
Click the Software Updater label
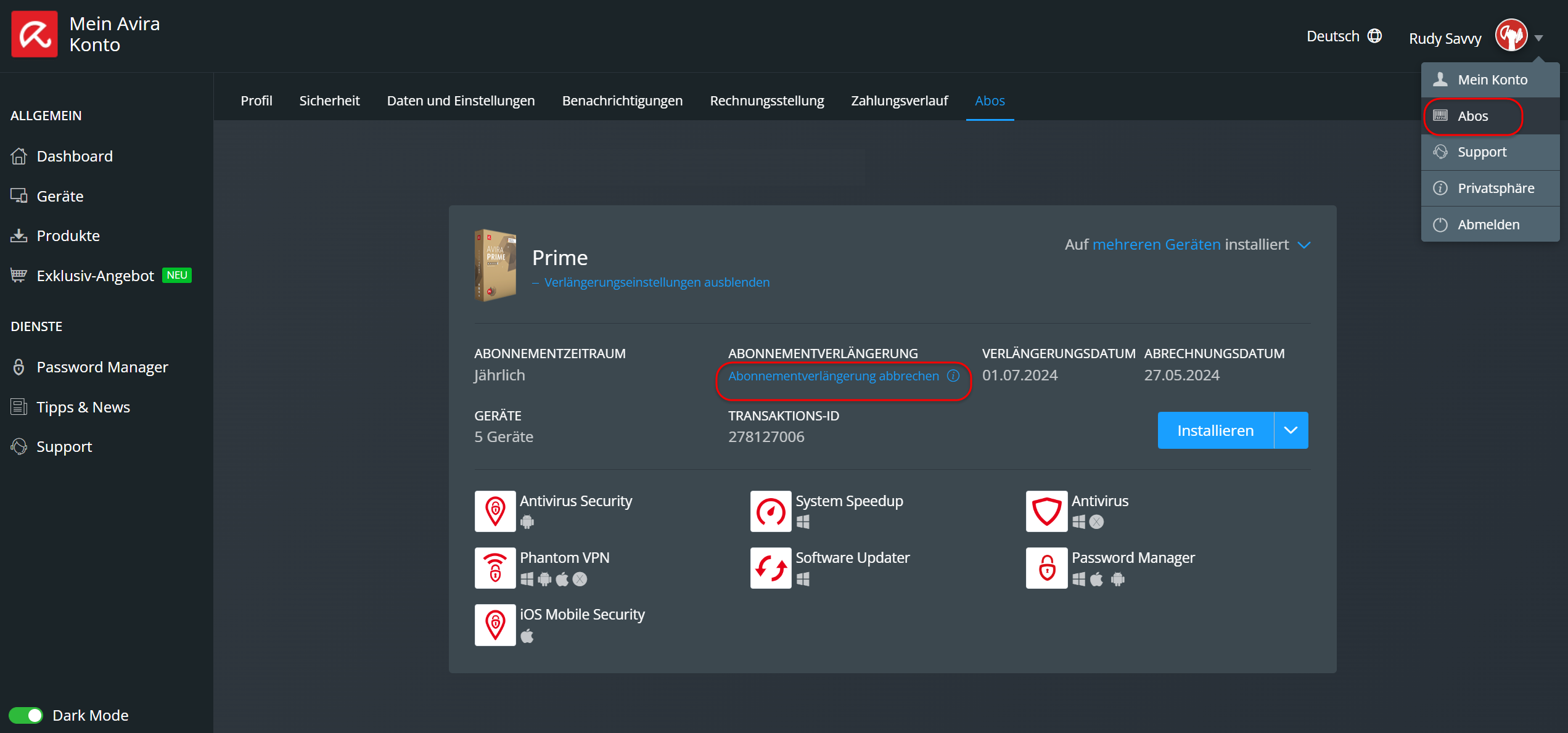(x=853, y=557)
